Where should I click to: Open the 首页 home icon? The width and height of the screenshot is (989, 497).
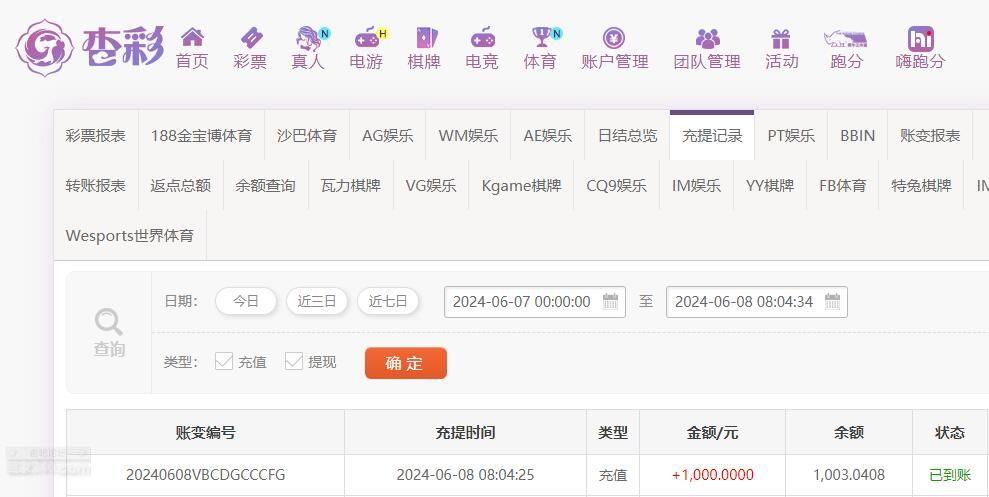192,38
